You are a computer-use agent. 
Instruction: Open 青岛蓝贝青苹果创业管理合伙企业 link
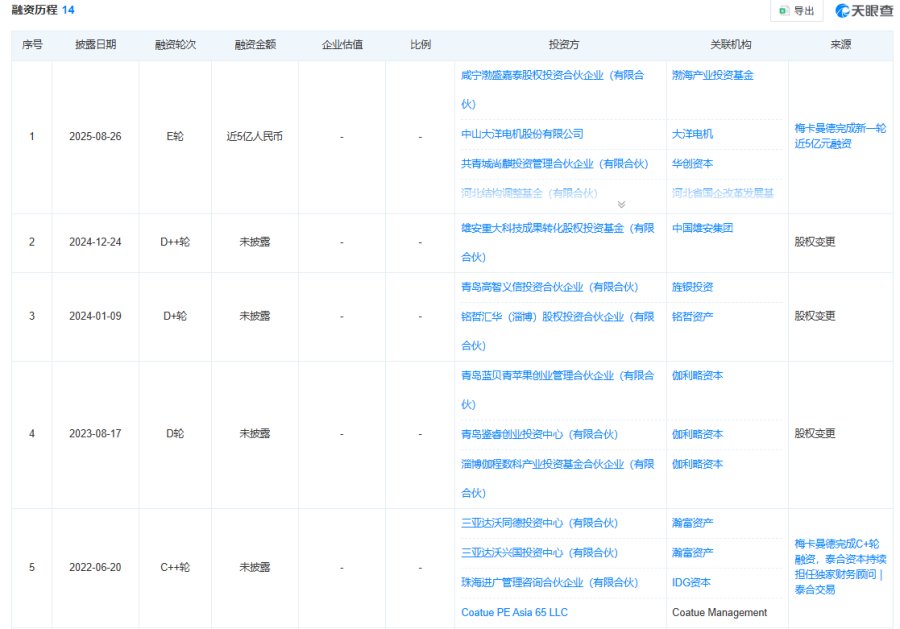tap(557, 390)
